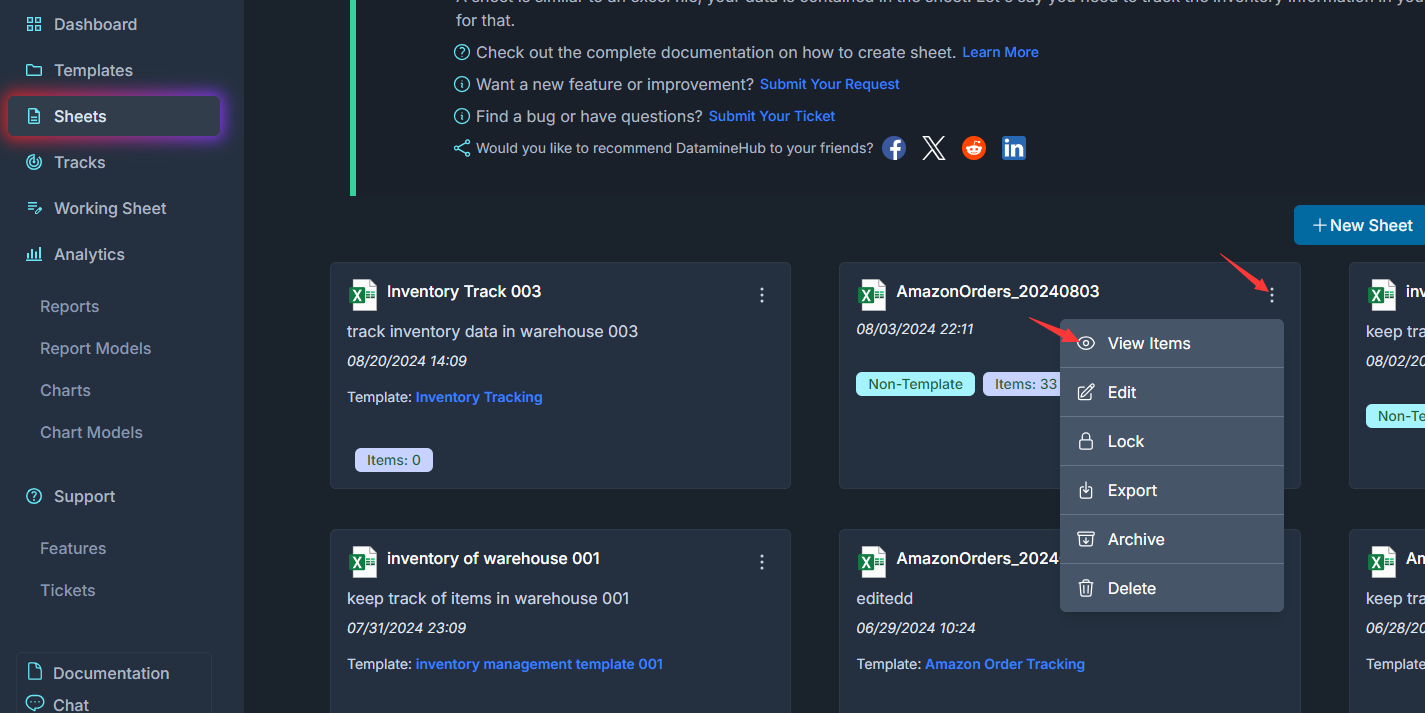
Task: Click Submit Your Ticket link
Action: tap(772, 116)
